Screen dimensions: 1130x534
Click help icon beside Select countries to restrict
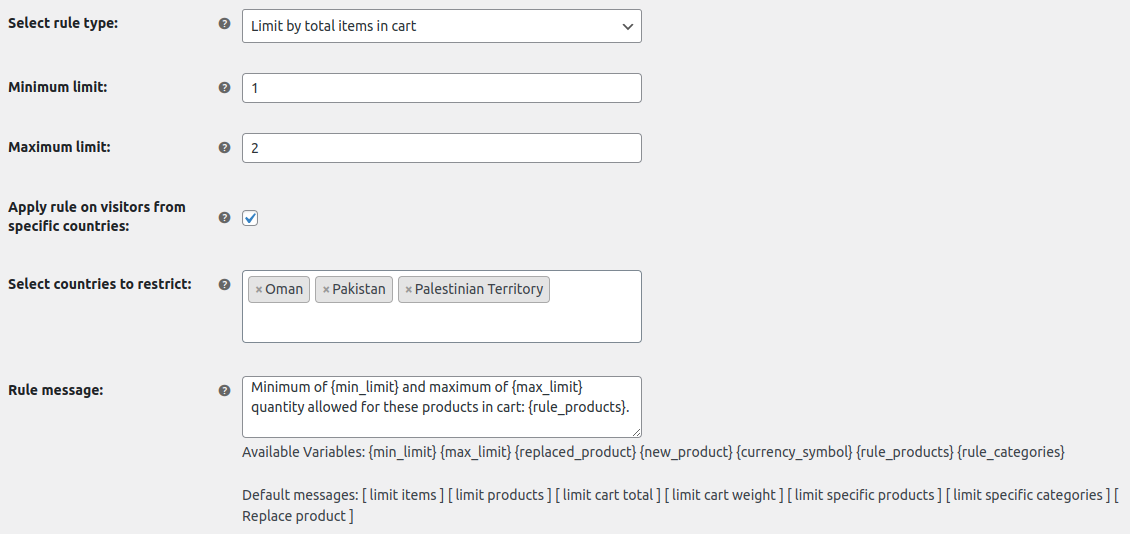click(x=224, y=285)
